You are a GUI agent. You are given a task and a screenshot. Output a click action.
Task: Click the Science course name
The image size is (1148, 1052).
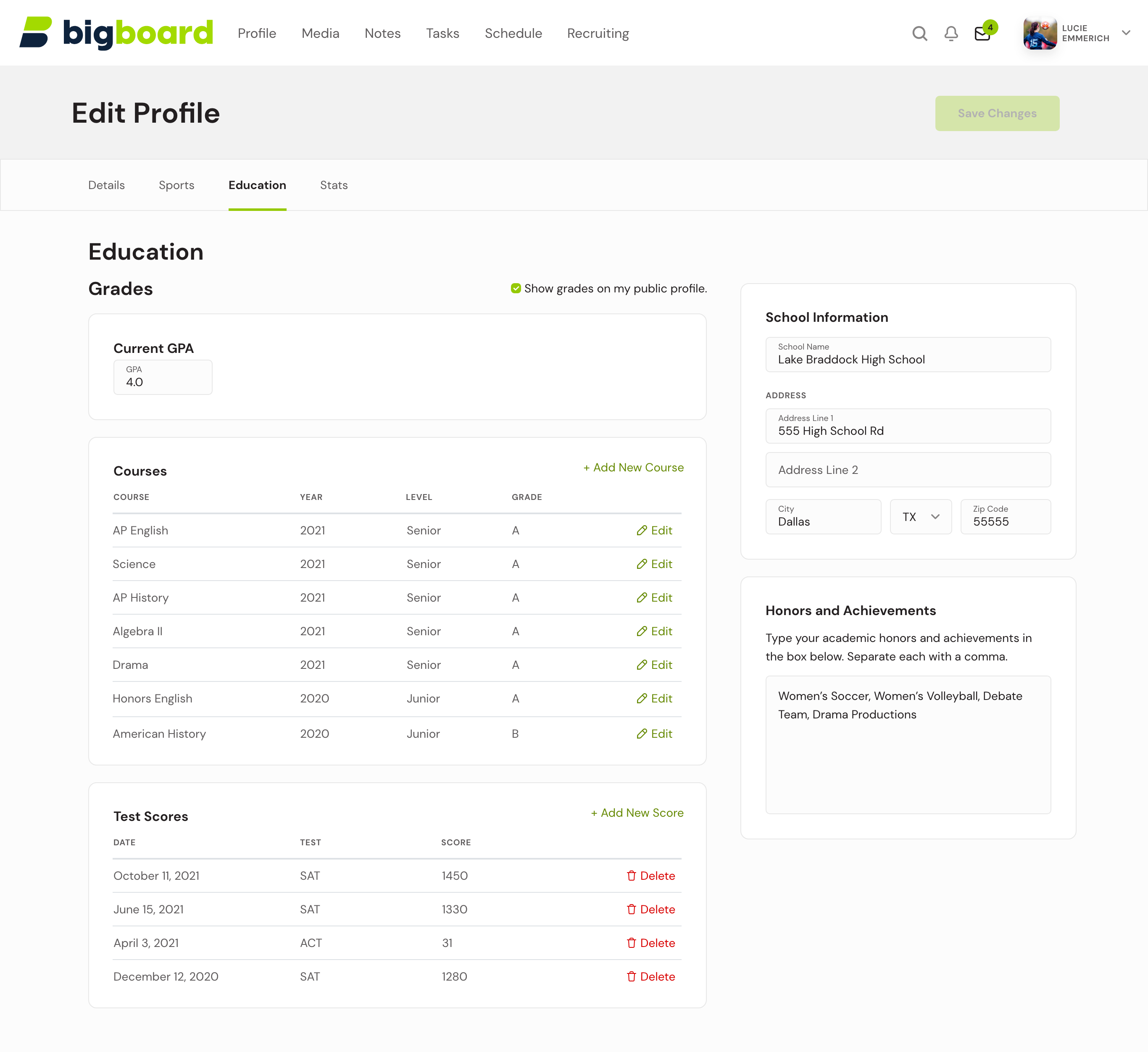click(134, 564)
